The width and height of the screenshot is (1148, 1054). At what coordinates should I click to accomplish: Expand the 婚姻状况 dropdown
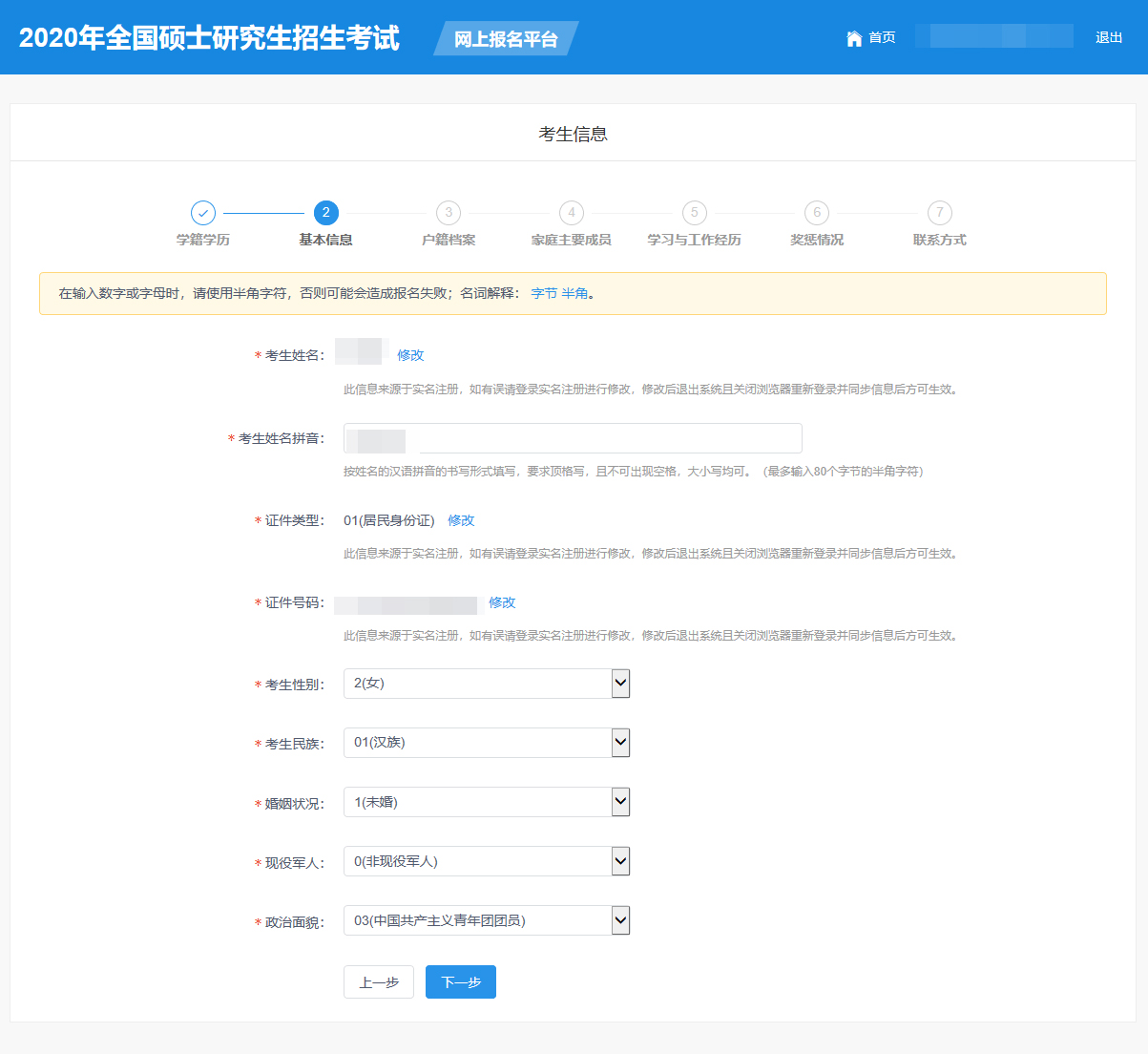tap(487, 802)
